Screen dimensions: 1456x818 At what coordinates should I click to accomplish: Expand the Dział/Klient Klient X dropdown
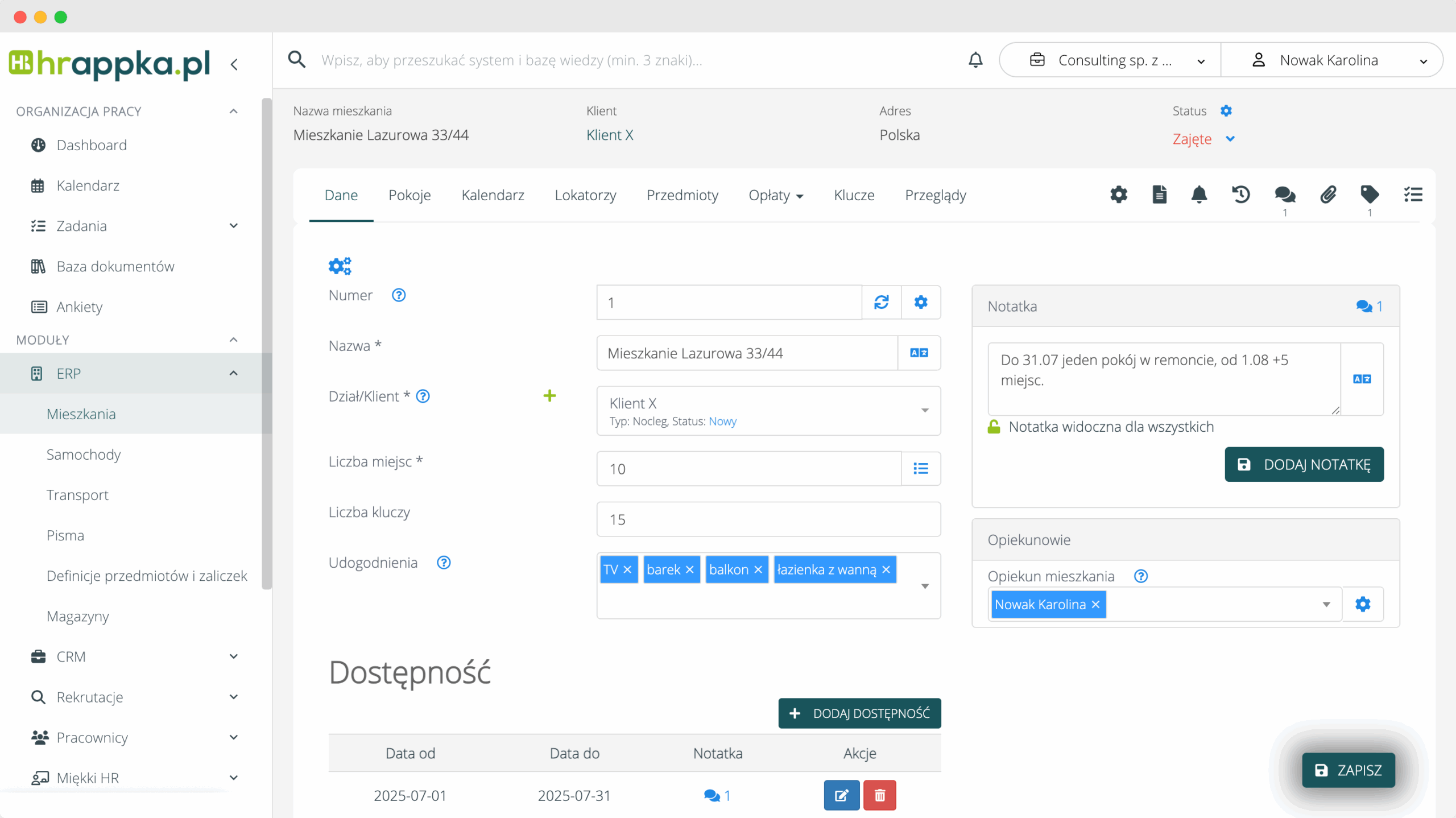[925, 411]
